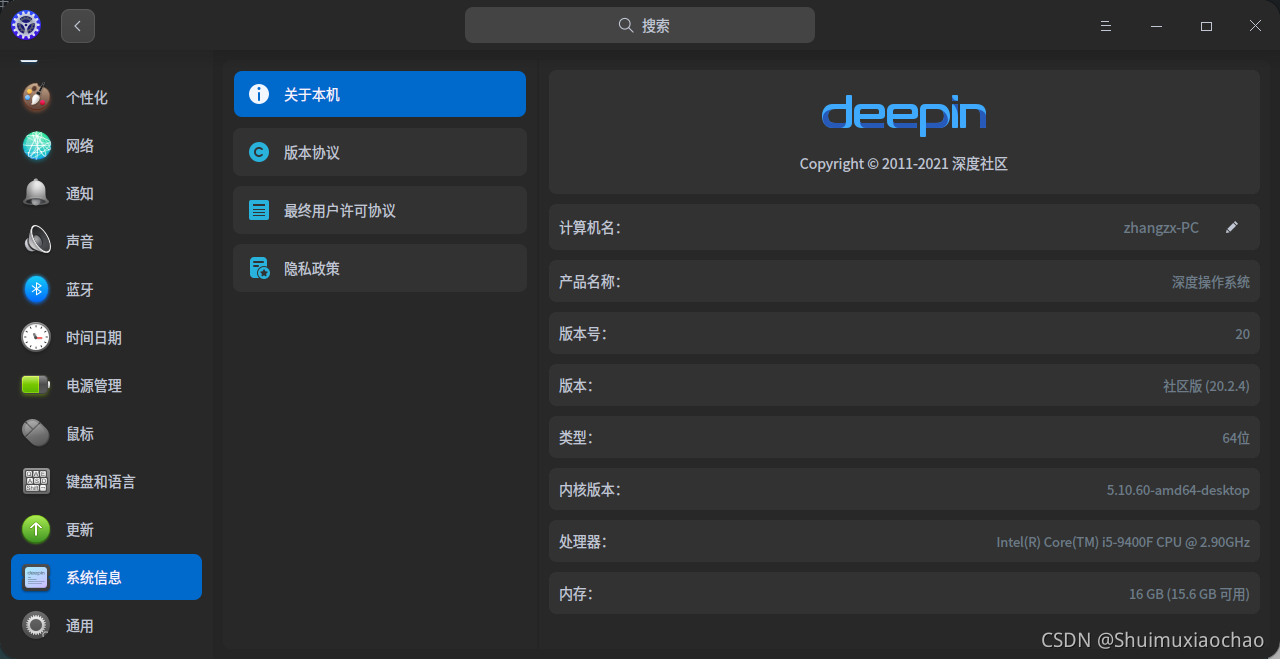
Task: Open the 蓝牙 Bluetooth icon
Action: pos(37,290)
